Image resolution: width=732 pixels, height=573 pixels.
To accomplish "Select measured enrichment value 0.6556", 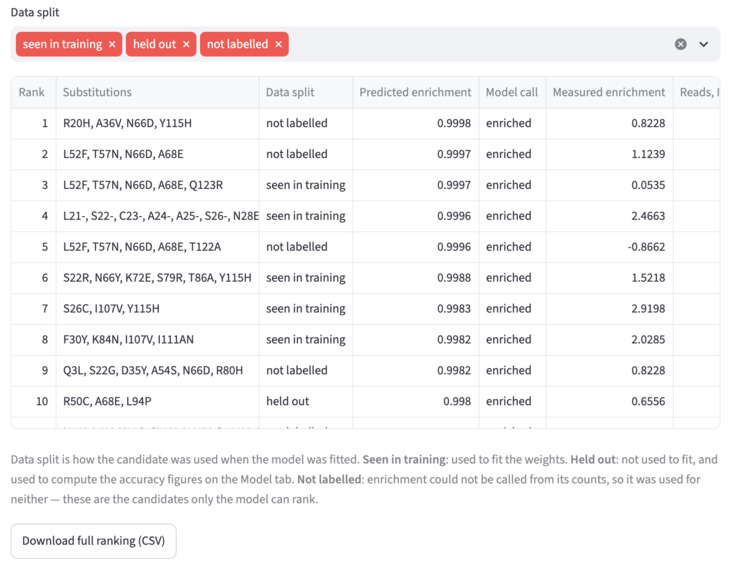I will click(x=610, y=401).
